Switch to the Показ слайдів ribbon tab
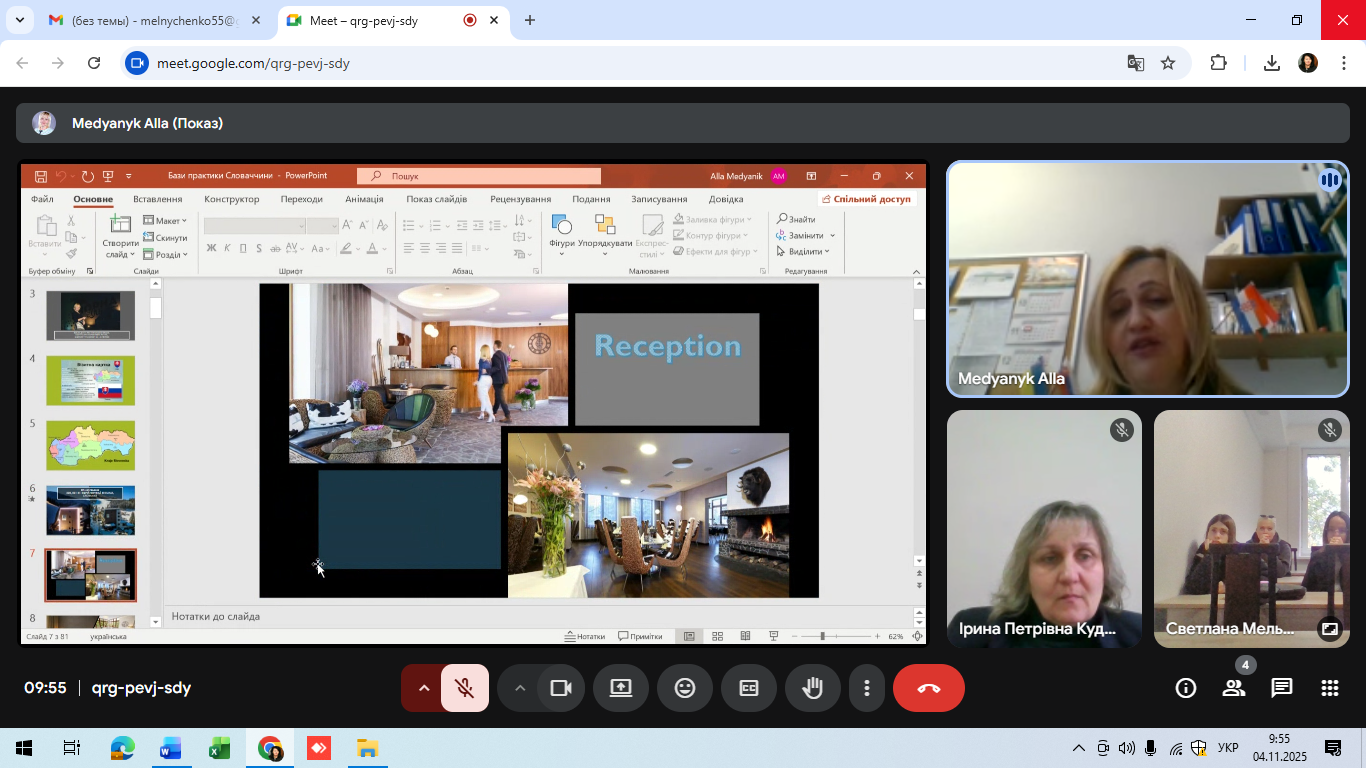 click(437, 199)
